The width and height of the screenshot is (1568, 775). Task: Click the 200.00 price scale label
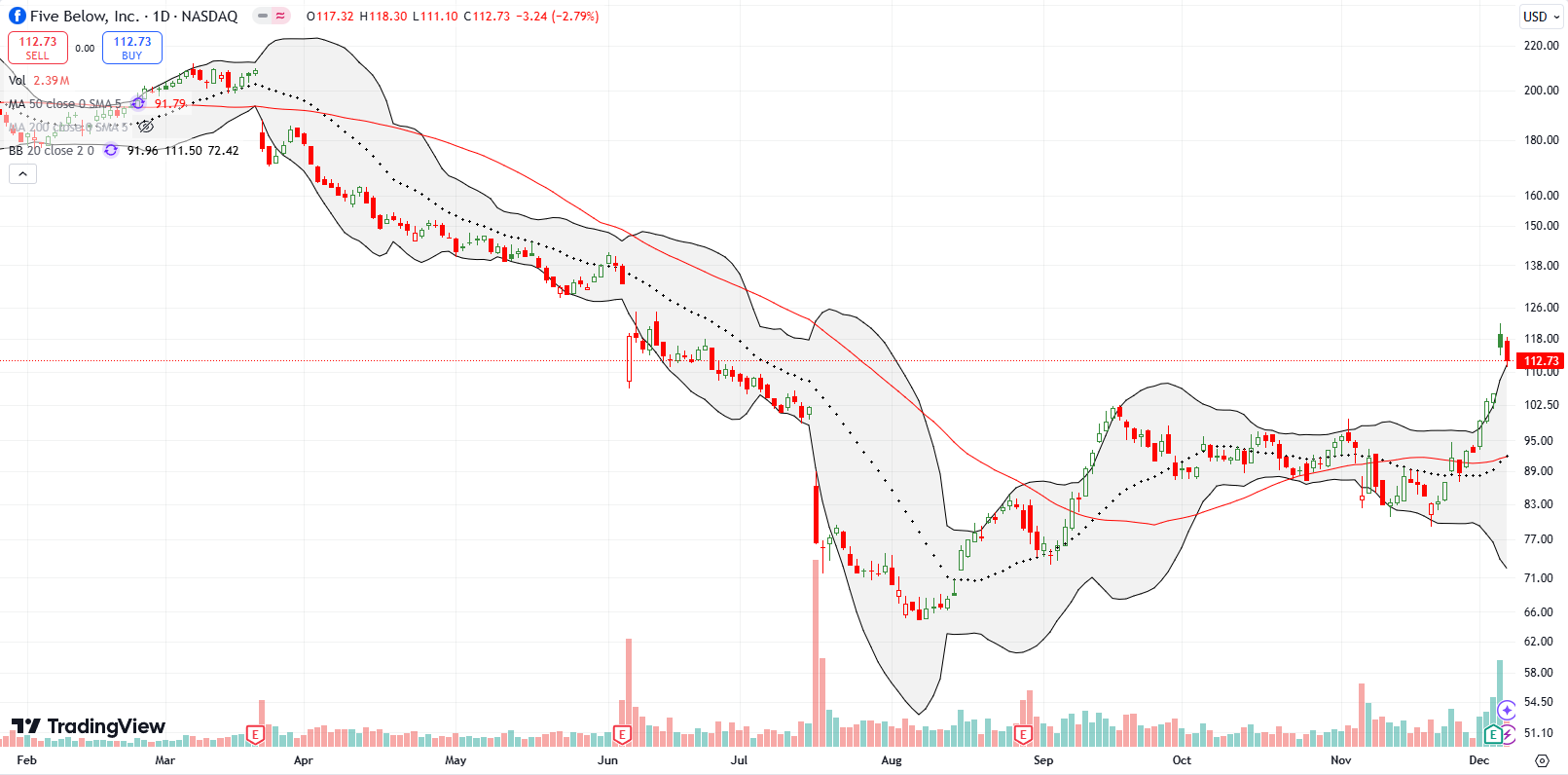(x=1542, y=91)
